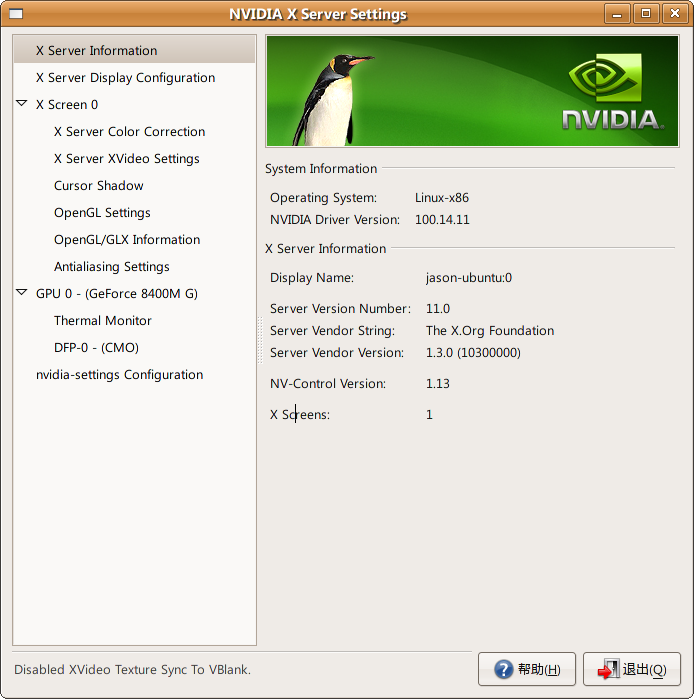Screen dimensions: 694x699
Task: Click the Server Version Number value 11.0
Action: click(x=438, y=308)
